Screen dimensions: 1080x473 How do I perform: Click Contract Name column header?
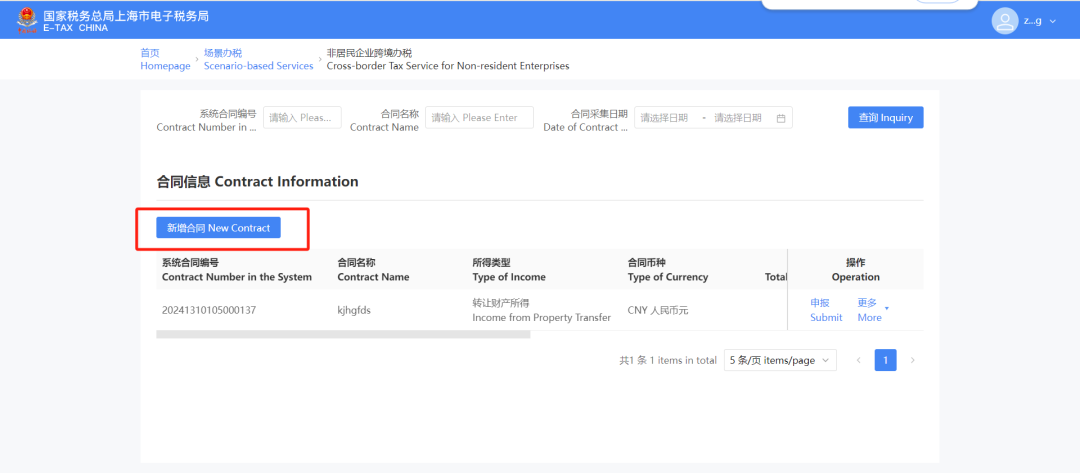click(373, 270)
